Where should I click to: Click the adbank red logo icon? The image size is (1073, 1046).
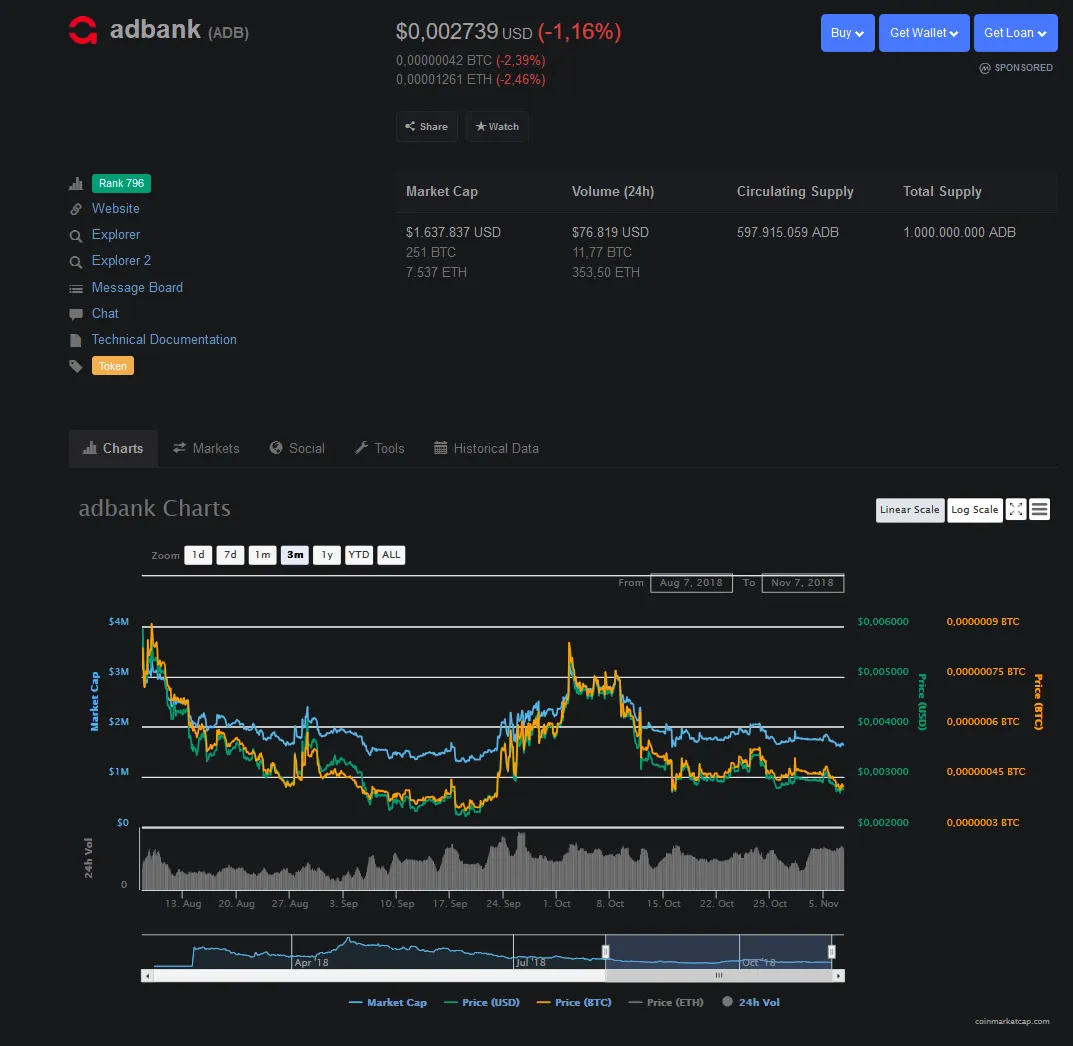[x=83, y=30]
